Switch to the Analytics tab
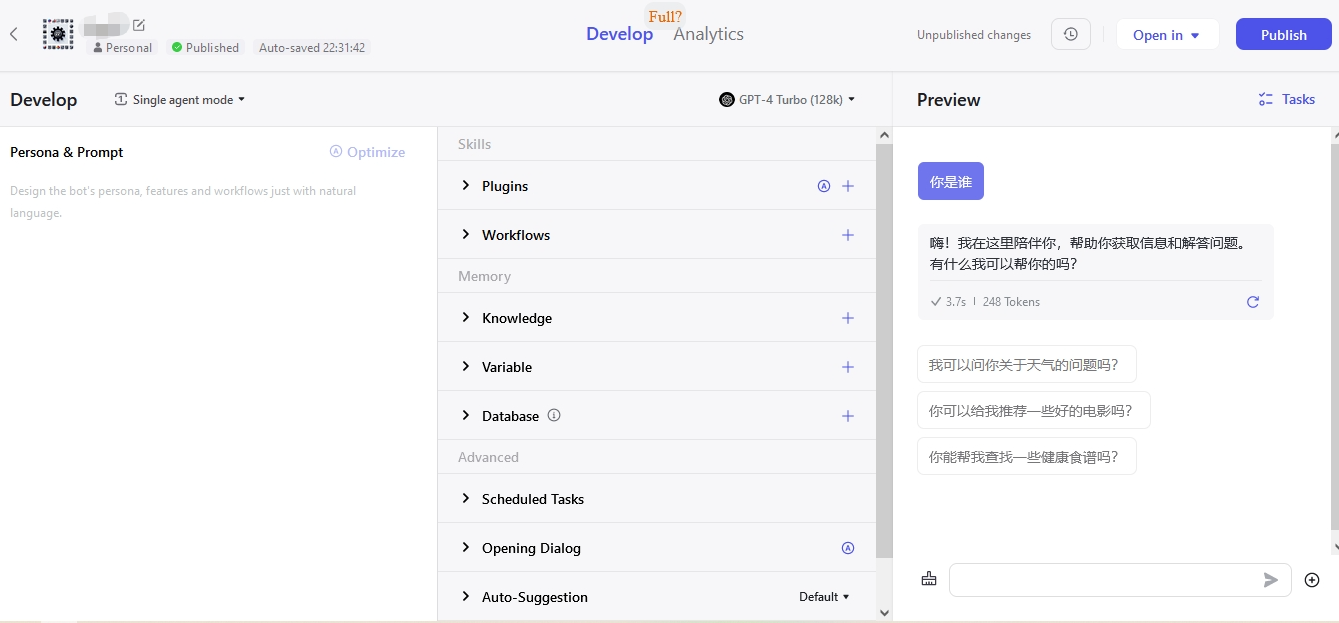The height and width of the screenshot is (623, 1339). (708, 34)
